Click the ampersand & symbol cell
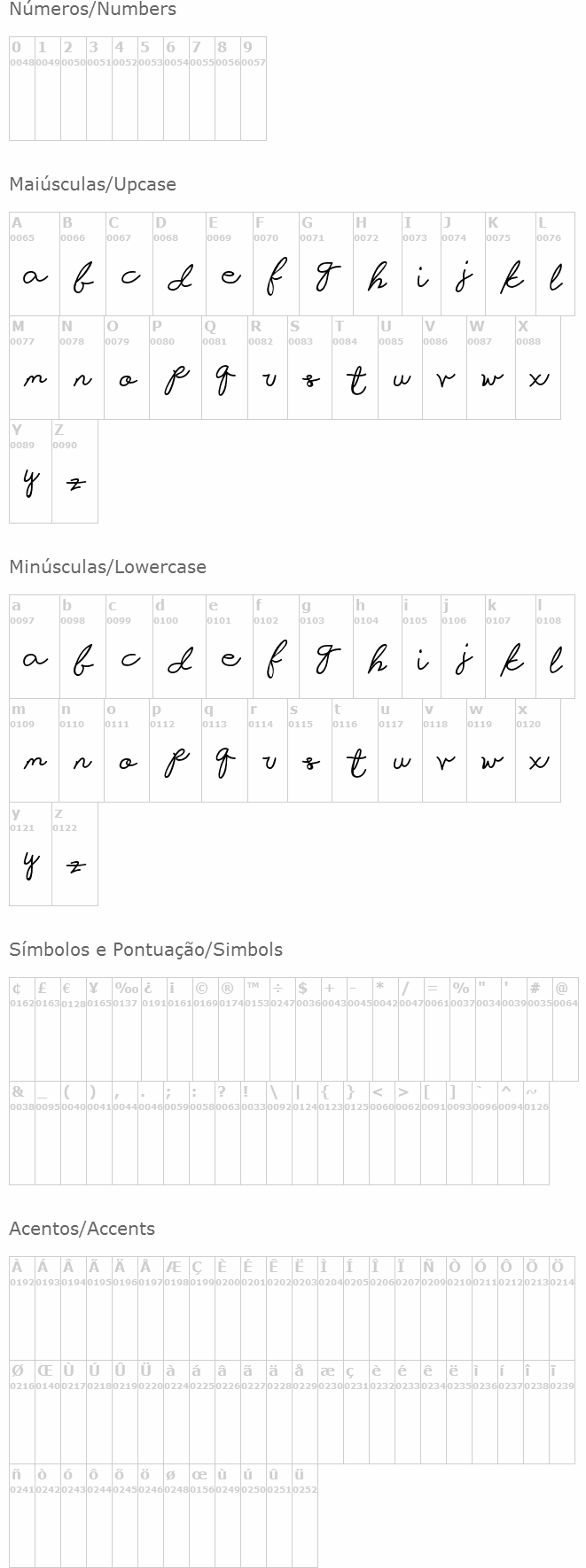Viewport: 586px width, 1568px height. point(22,1133)
